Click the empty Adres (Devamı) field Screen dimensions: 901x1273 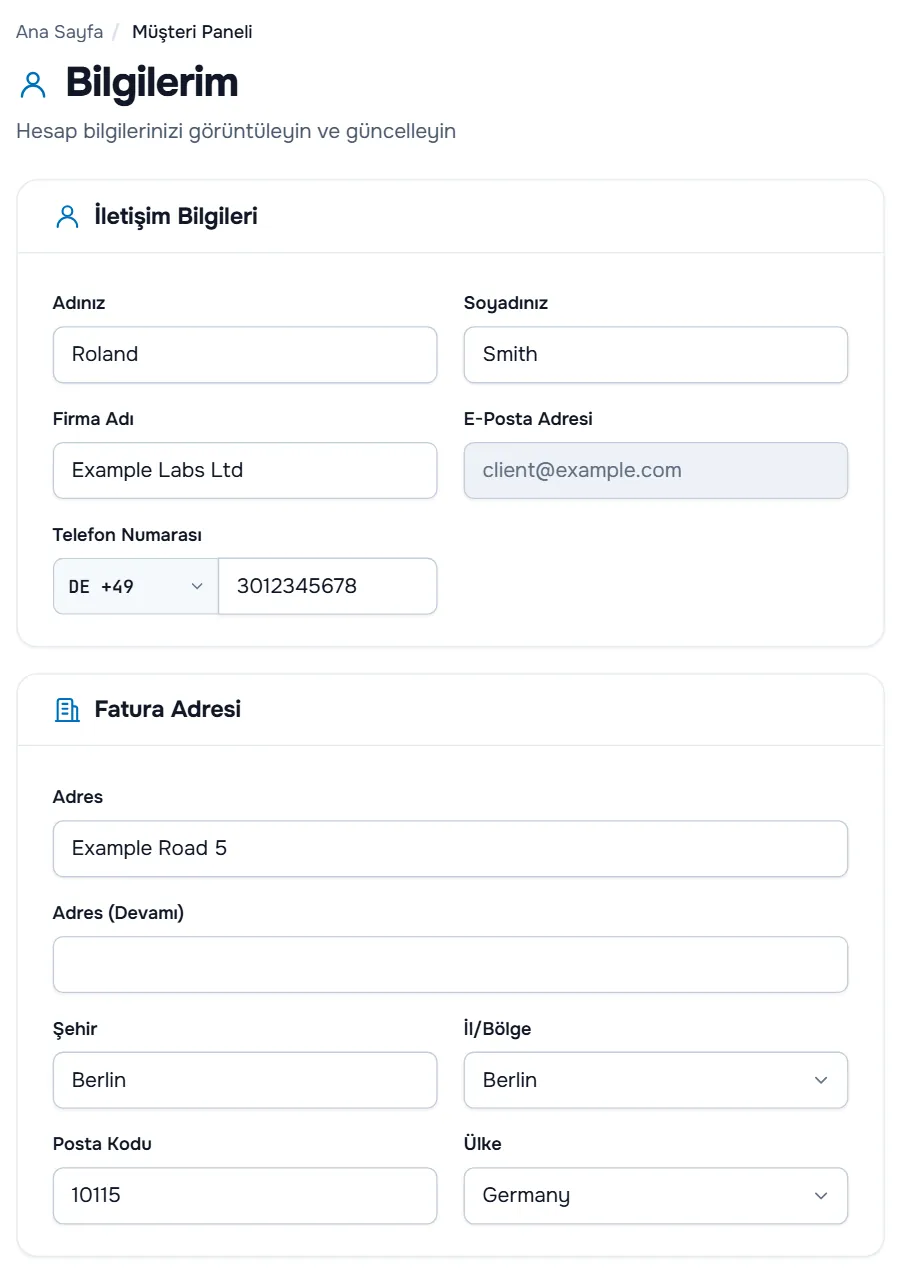(450, 965)
